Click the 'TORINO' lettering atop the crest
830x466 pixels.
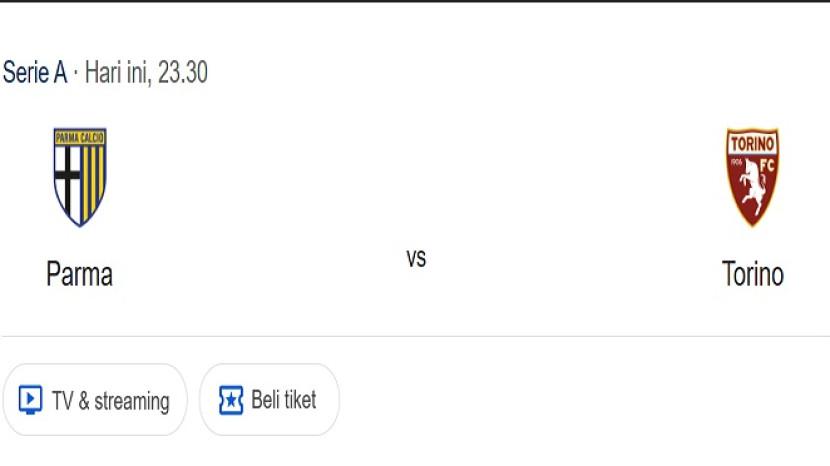click(752, 142)
